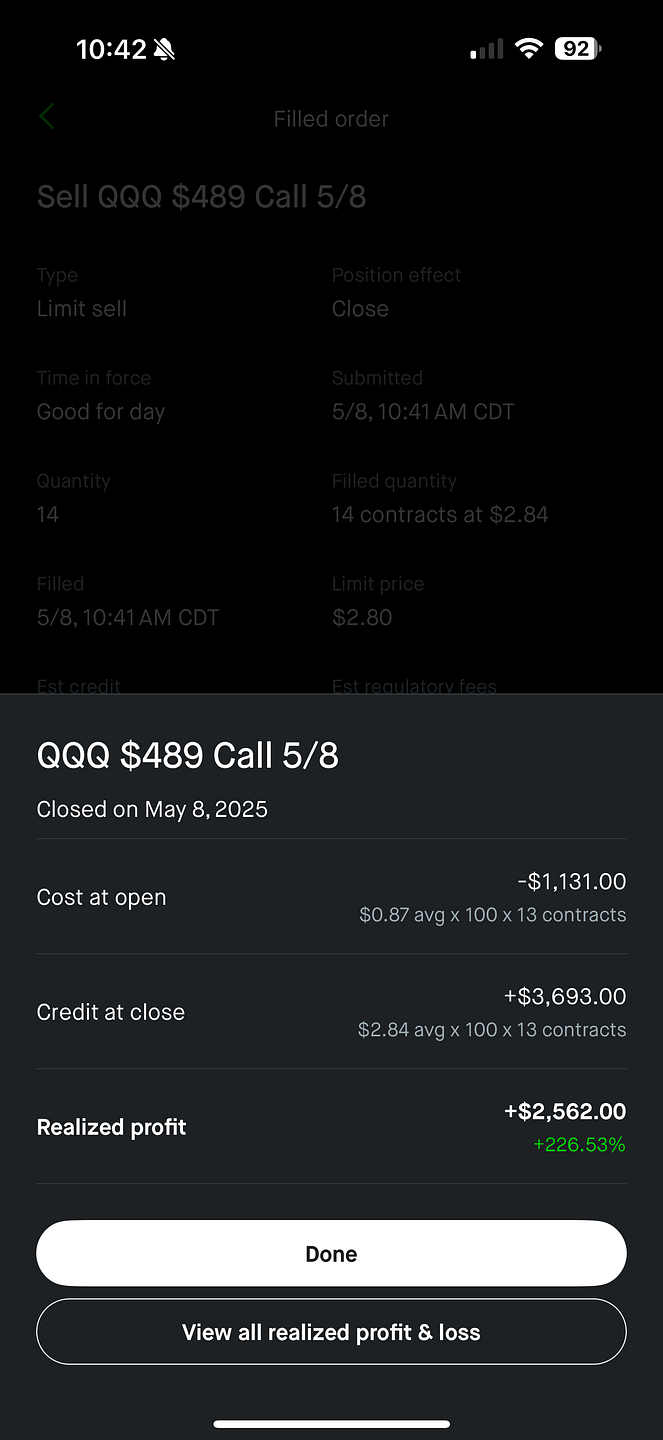
Task: Tap the battery level indicator
Action: [578, 48]
